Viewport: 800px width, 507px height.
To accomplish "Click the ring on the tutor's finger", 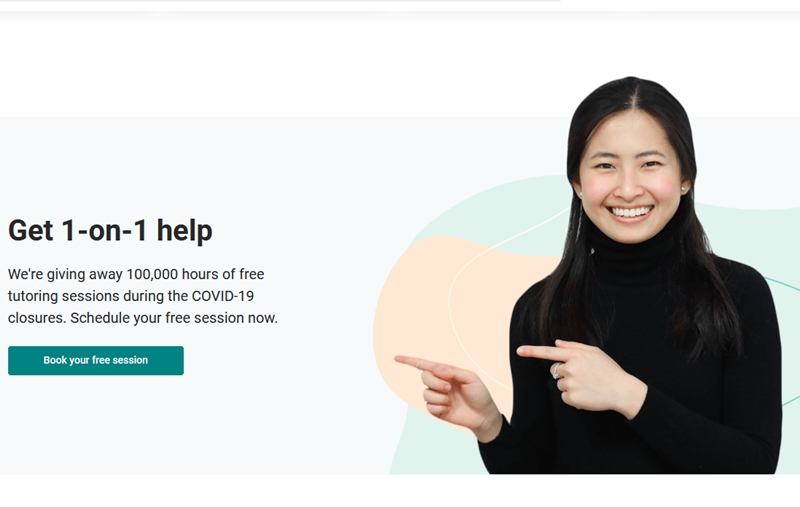I will click(x=556, y=371).
